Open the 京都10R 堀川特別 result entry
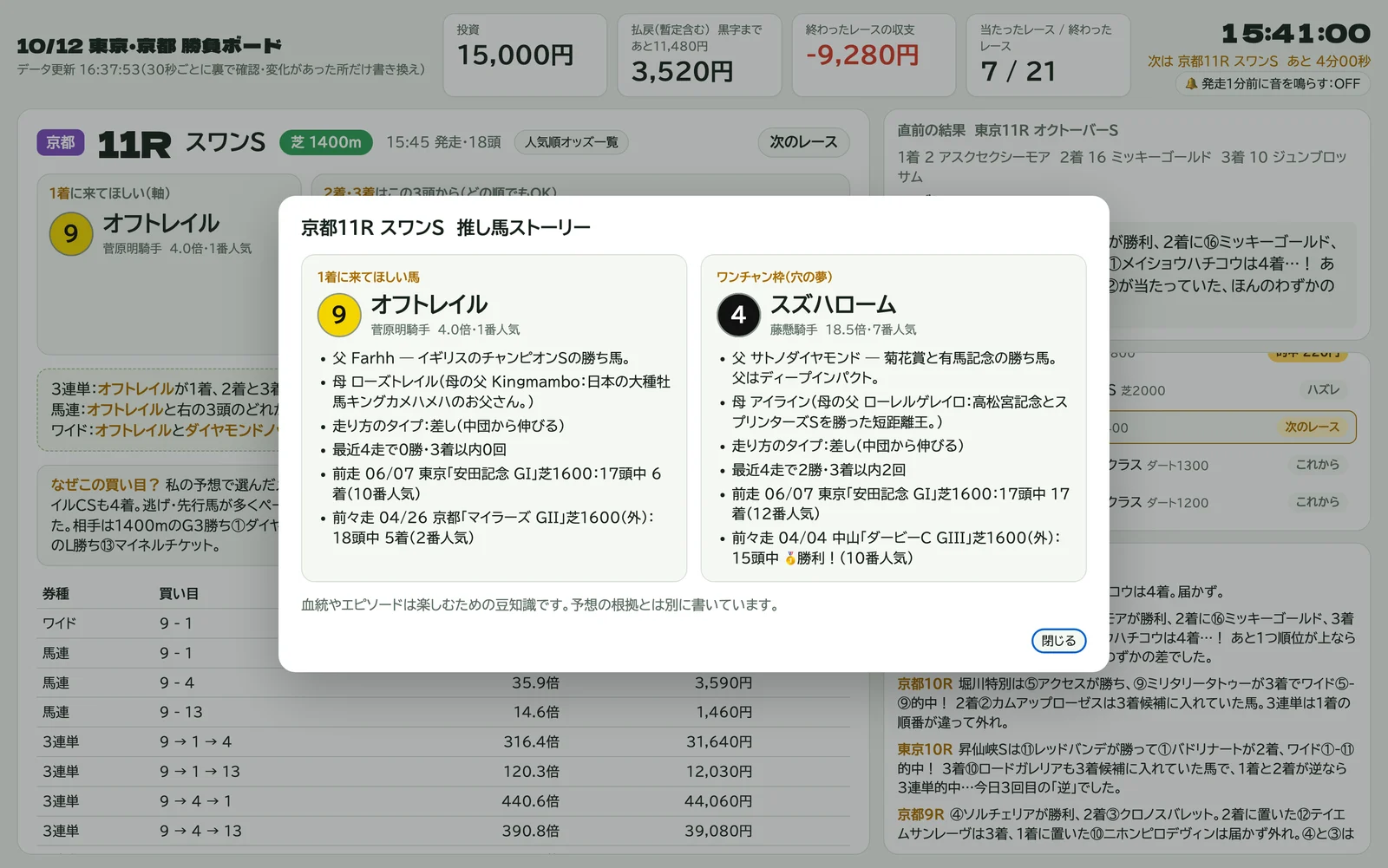1388x868 pixels. click(1126, 702)
